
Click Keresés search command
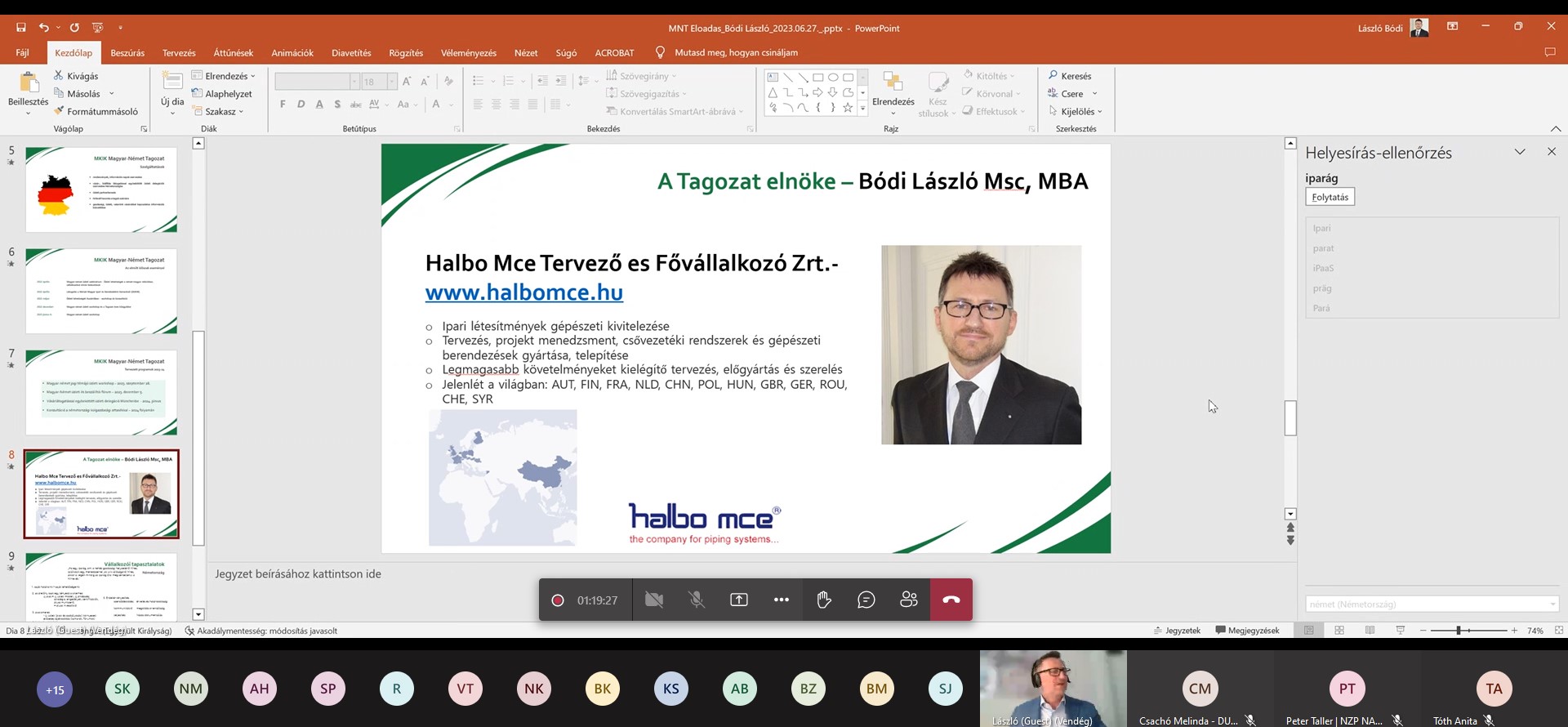[1070, 76]
